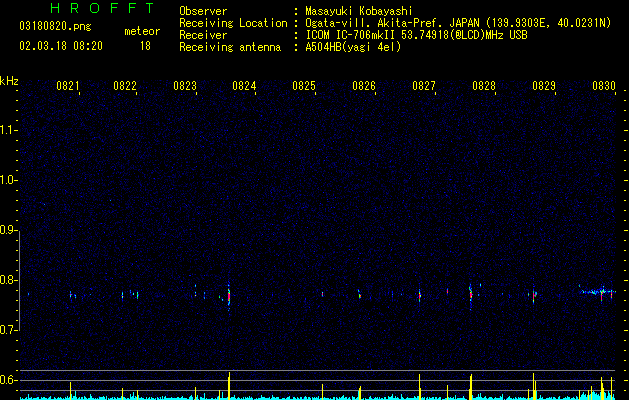This screenshot has height=400, width=629.
Task: Select the filename 03180820.png
Action: pyautogui.click(x=55, y=26)
